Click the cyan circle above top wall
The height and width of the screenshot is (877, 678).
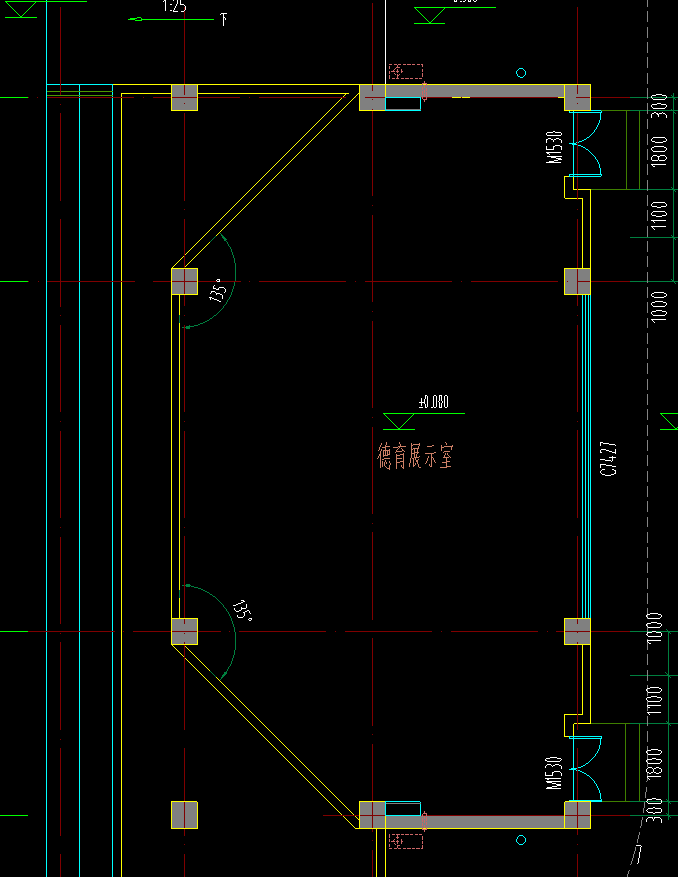(521, 73)
